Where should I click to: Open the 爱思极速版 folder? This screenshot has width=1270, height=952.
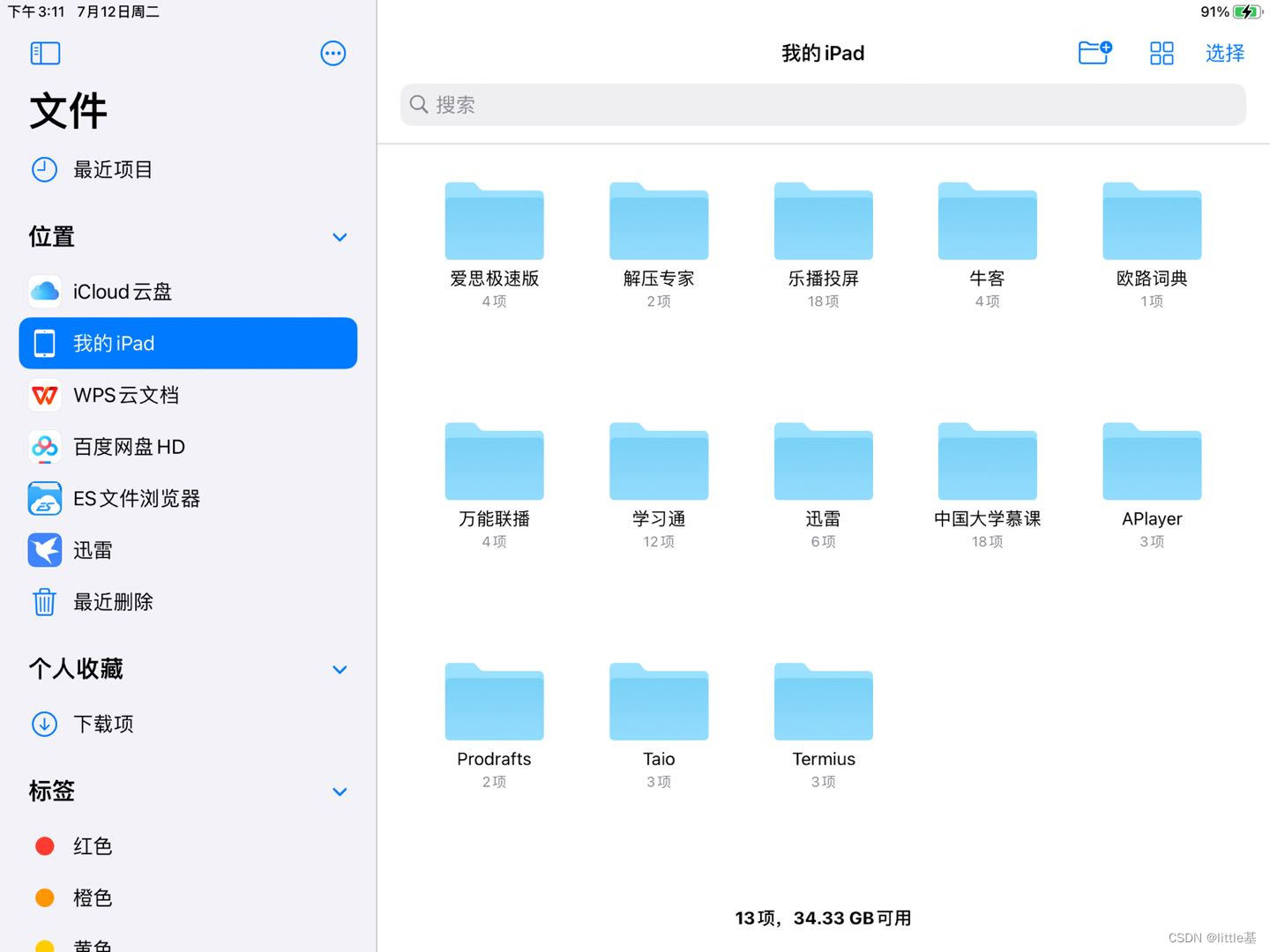(494, 221)
